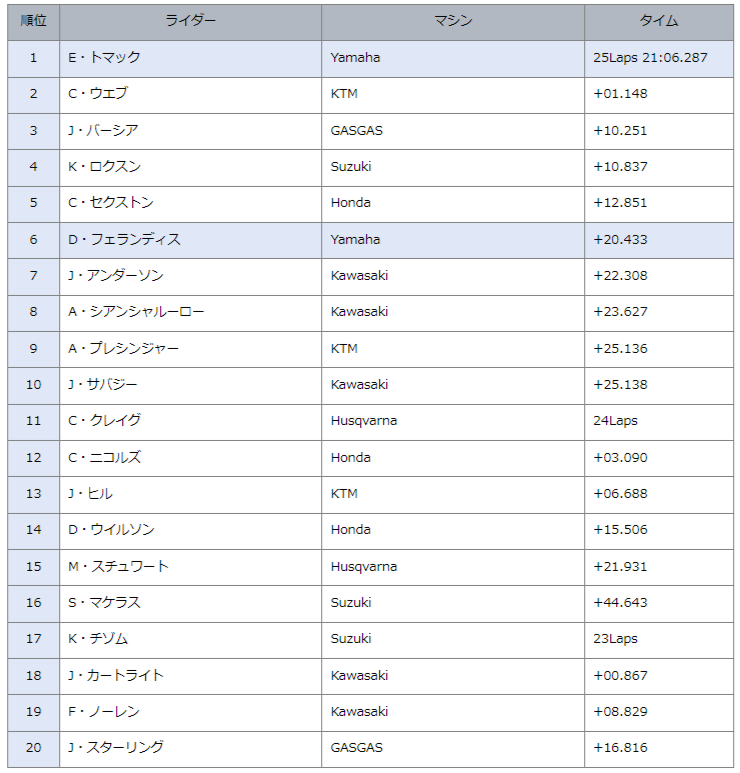This screenshot has width=740, height=773.
Task: Click the マシン column header
Action: pos(453,21)
